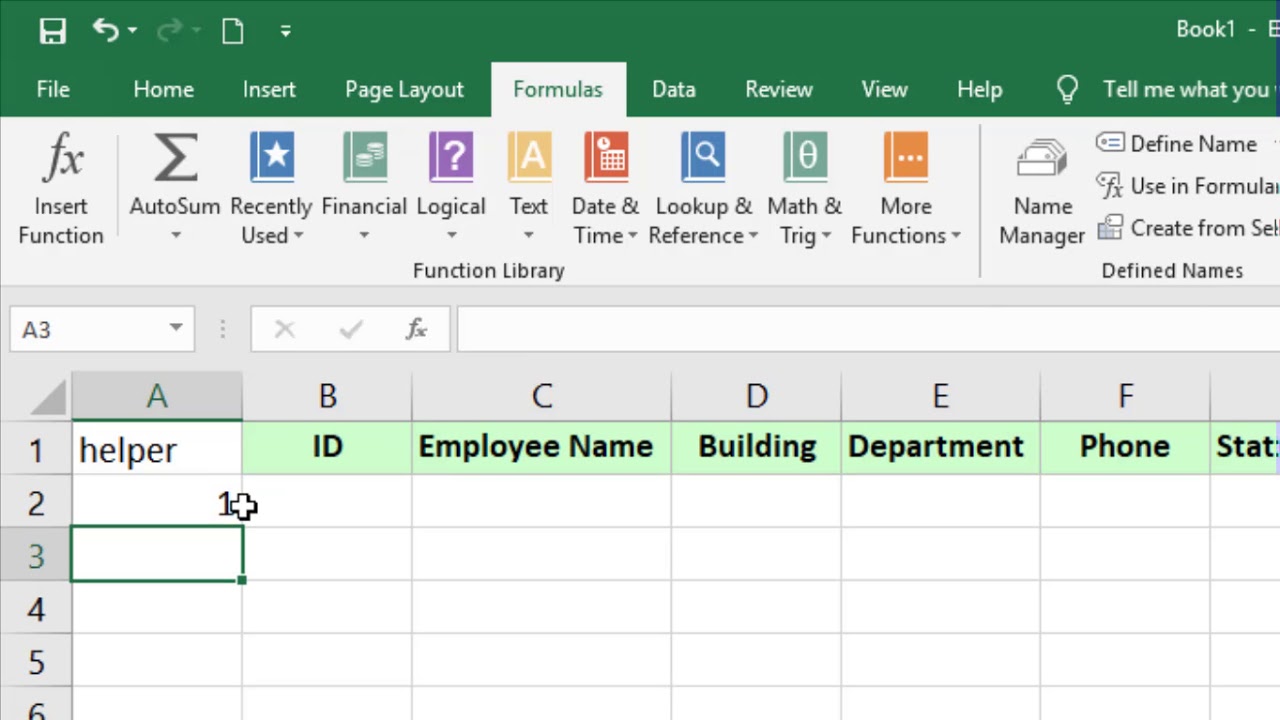Open the Logical functions icon
This screenshot has height=720, width=1280.
click(451, 158)
